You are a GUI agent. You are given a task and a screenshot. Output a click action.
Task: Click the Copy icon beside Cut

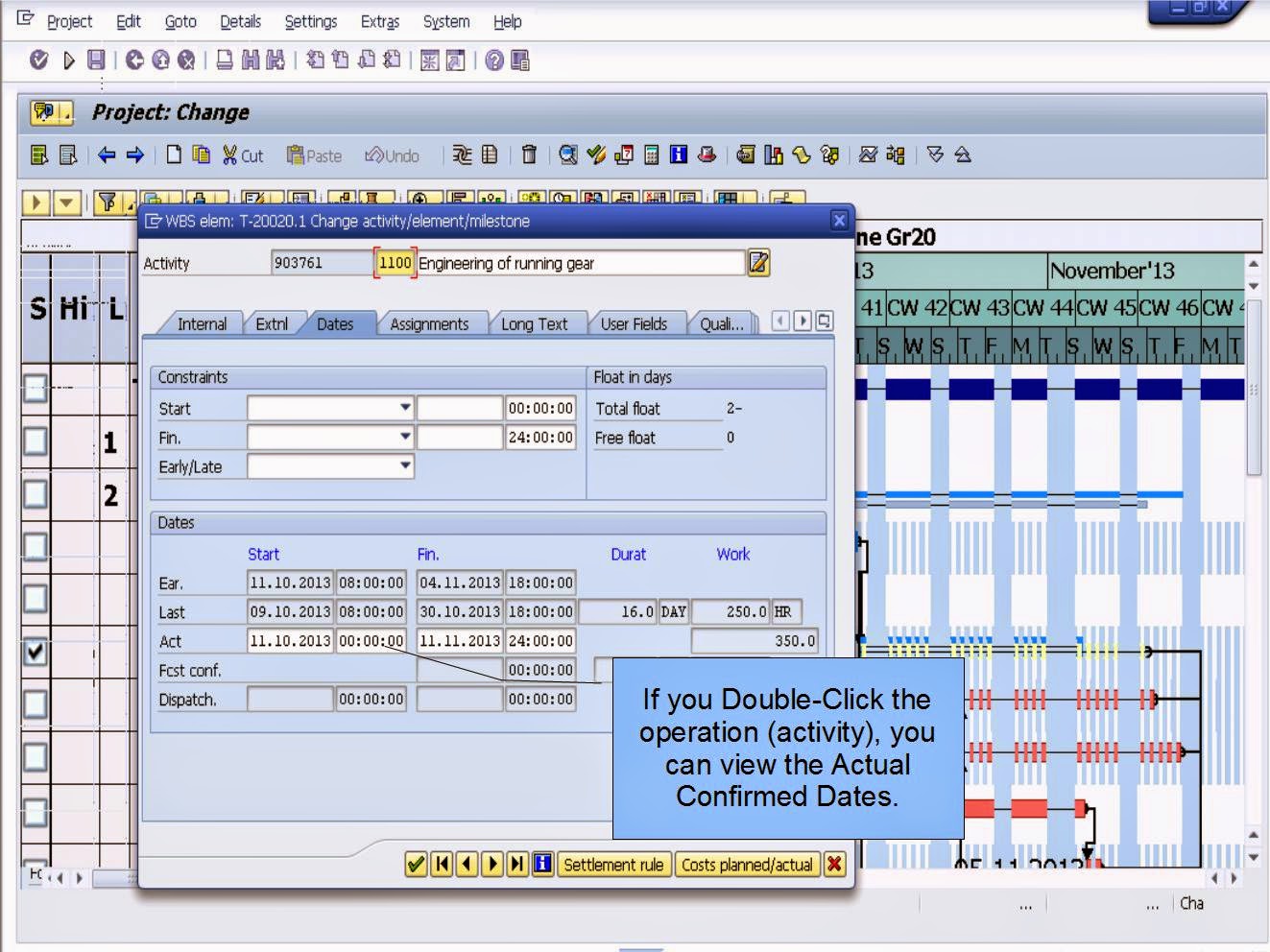[x=202, y=155]
